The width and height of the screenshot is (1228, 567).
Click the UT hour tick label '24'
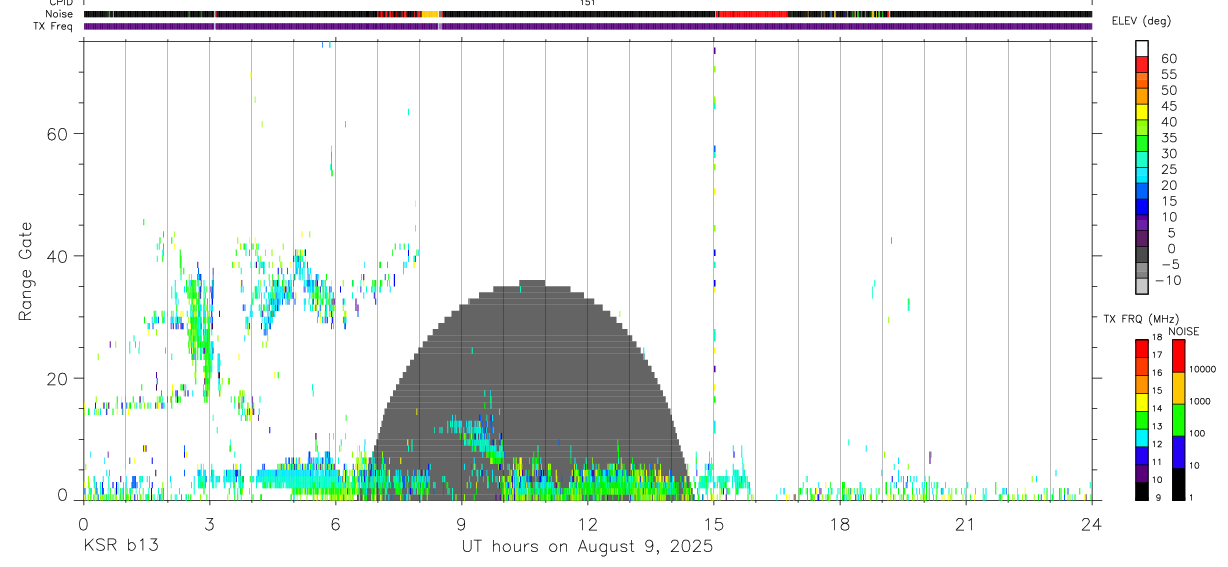pos(1091,524)
